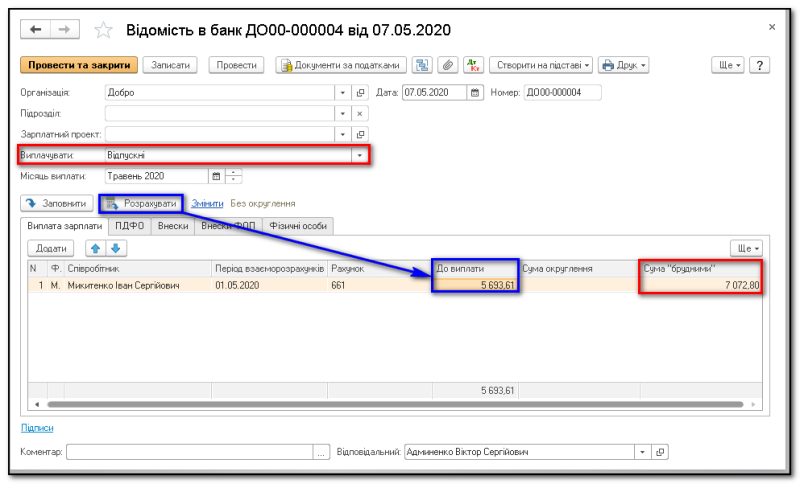Open Документи за податками
Screen dimensions: 800x484
(x=341, y=65)
